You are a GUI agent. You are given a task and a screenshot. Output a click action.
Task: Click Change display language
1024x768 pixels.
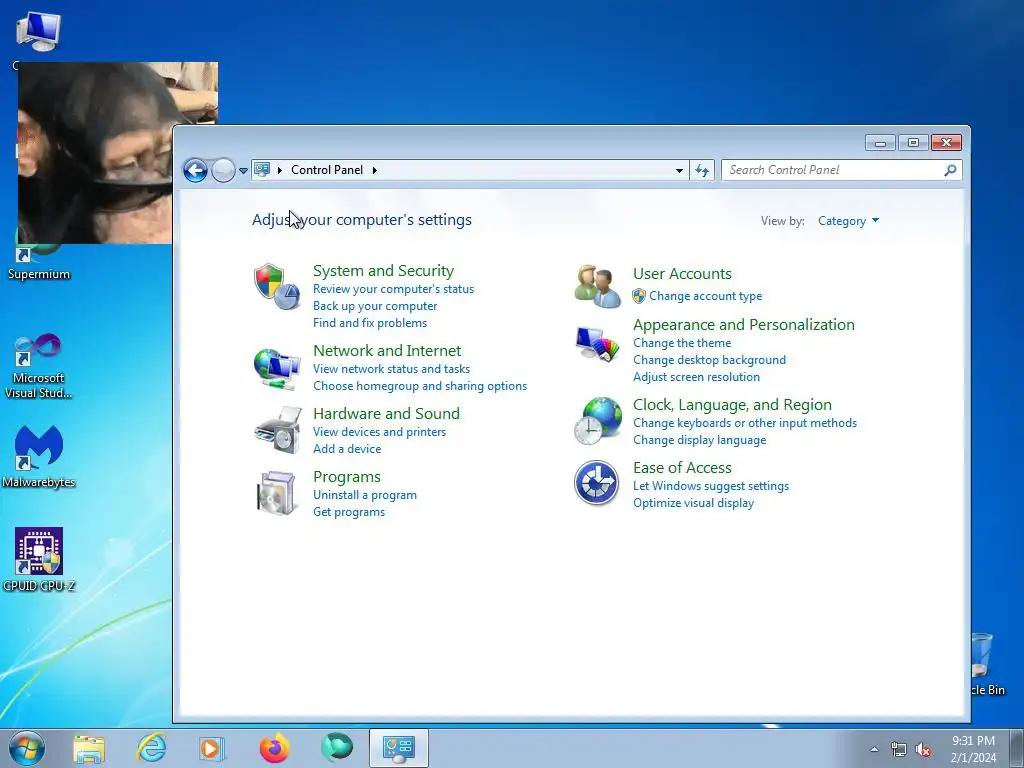coord(699,440)
